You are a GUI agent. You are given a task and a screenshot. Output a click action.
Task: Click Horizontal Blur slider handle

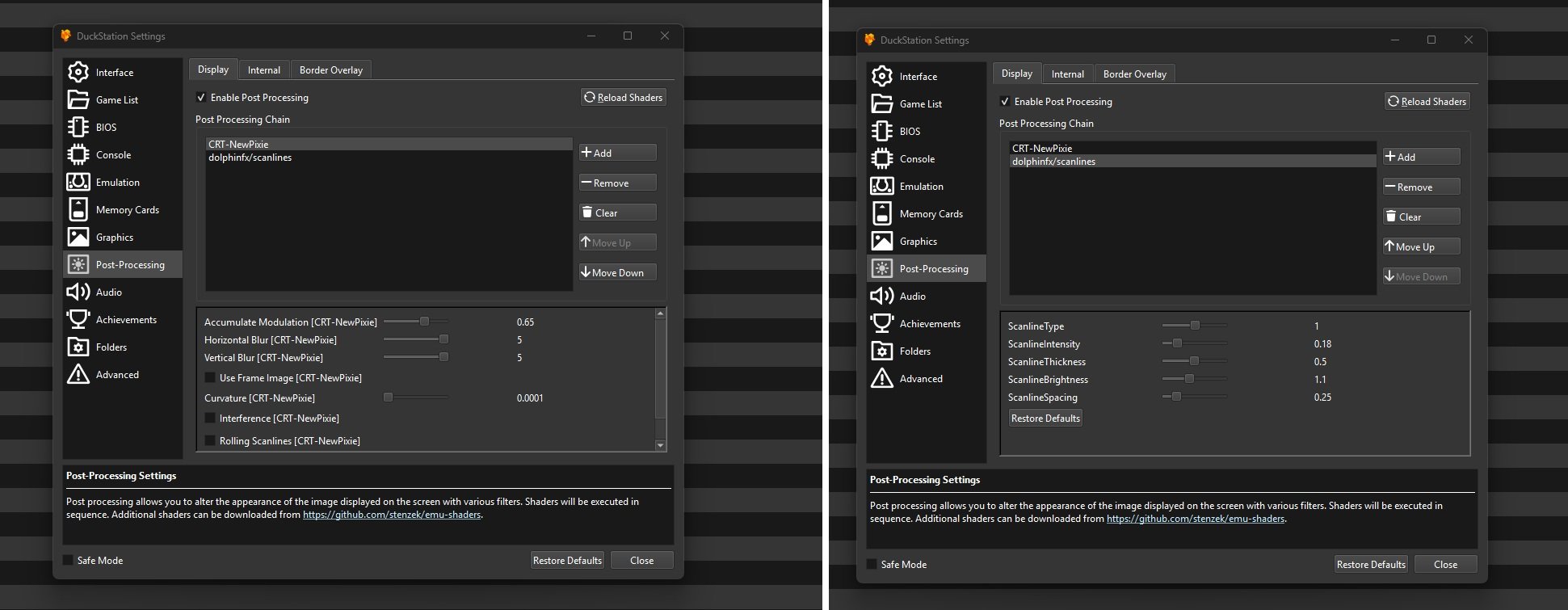point(443,339)
